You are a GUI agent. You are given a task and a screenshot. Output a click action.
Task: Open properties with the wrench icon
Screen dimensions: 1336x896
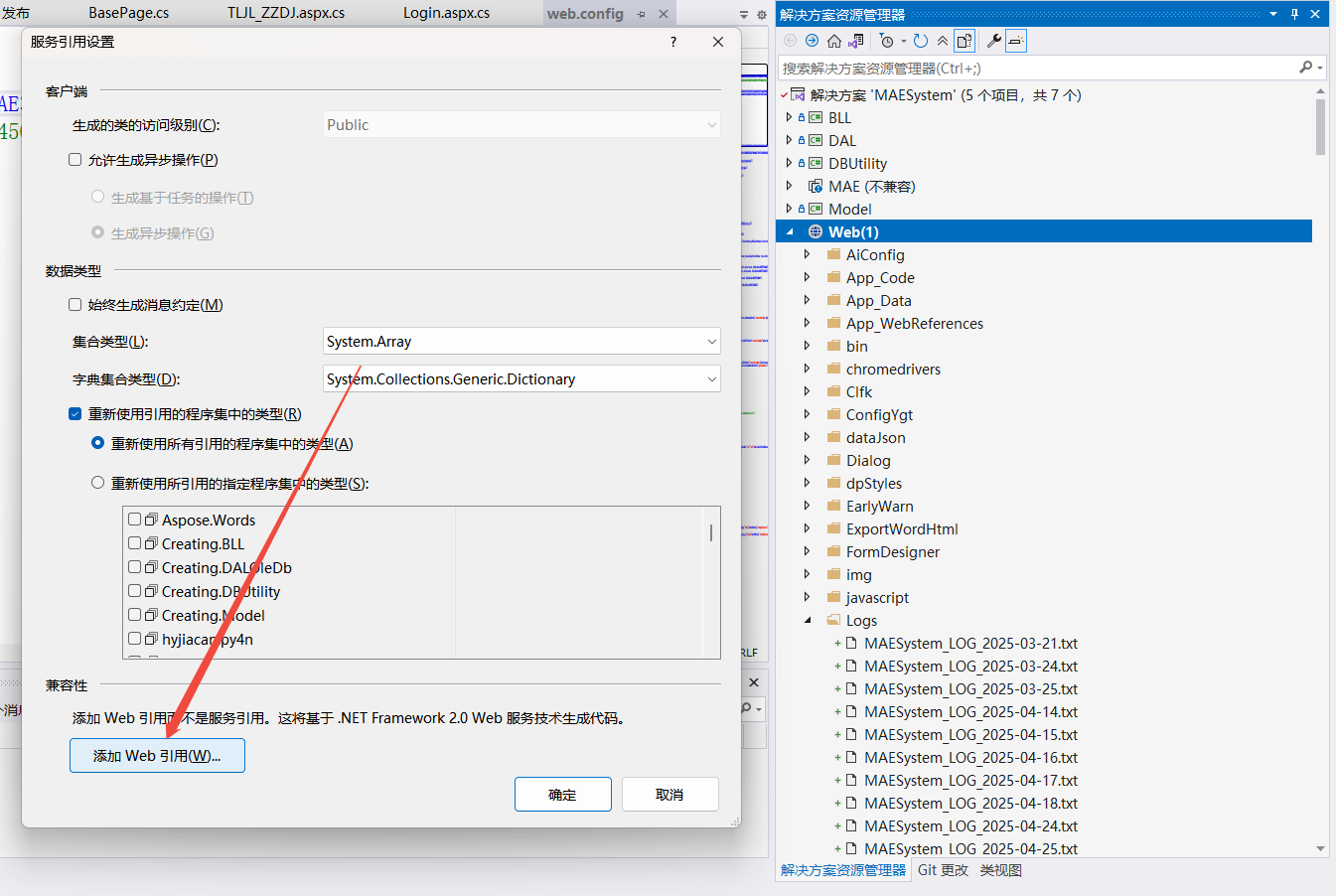coord(993,41)
